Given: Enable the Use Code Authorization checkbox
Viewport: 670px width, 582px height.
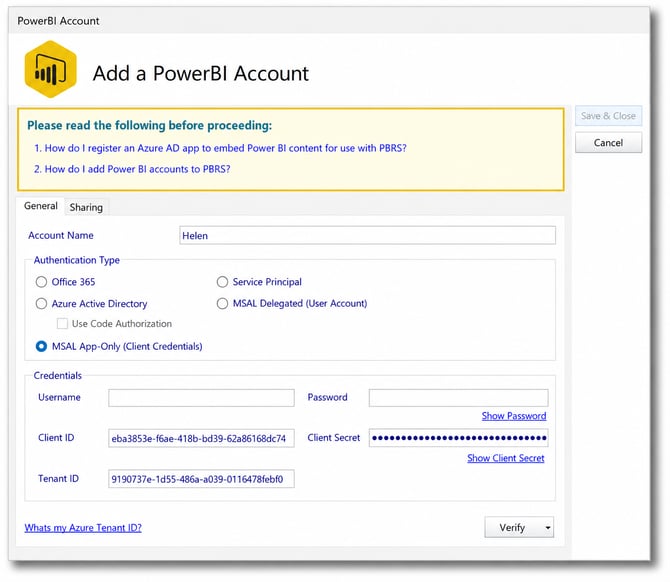Looking at the screenshot, I should (62, 323).
